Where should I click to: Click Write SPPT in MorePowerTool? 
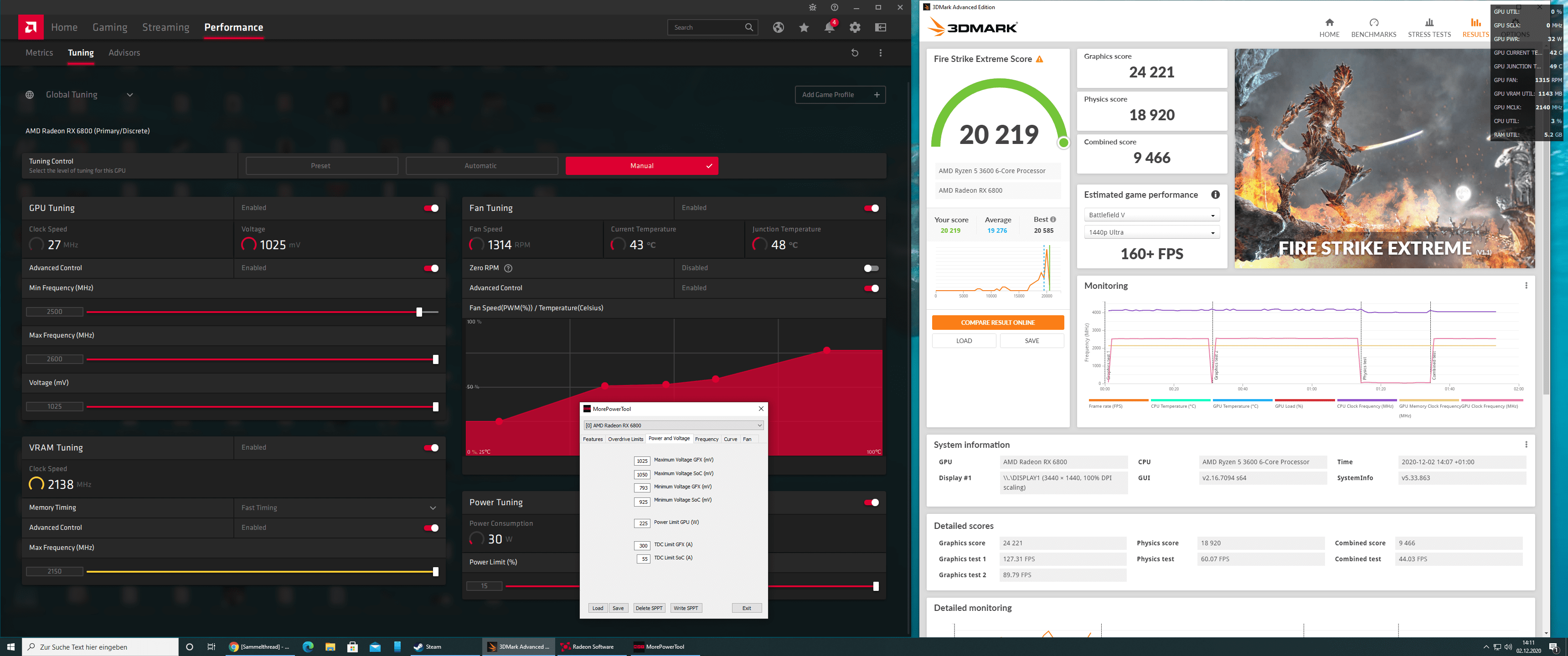pyautogui.click(x=686, y=609)
